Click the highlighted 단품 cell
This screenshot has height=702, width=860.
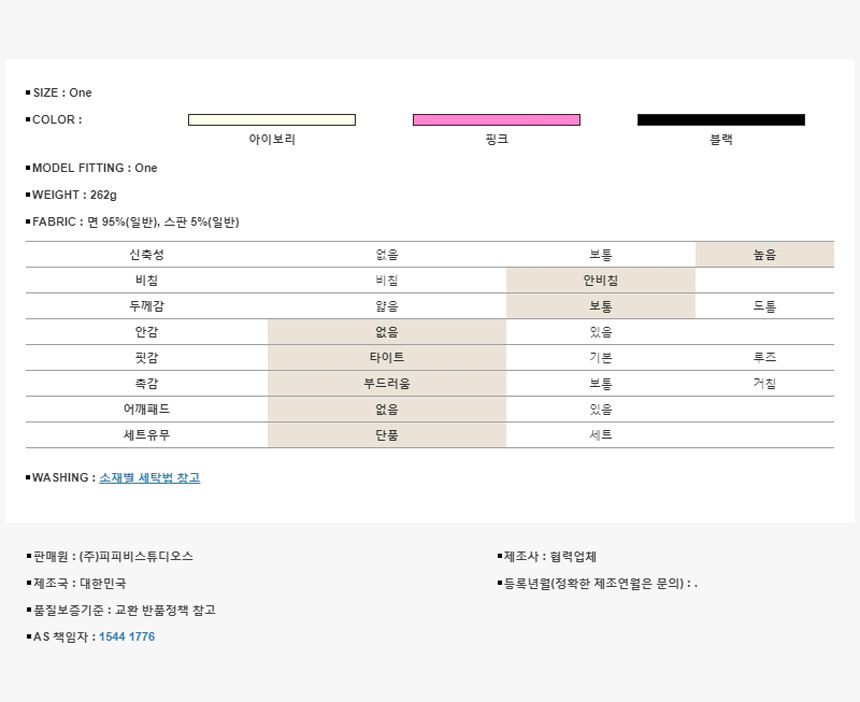tap(386, 435)
